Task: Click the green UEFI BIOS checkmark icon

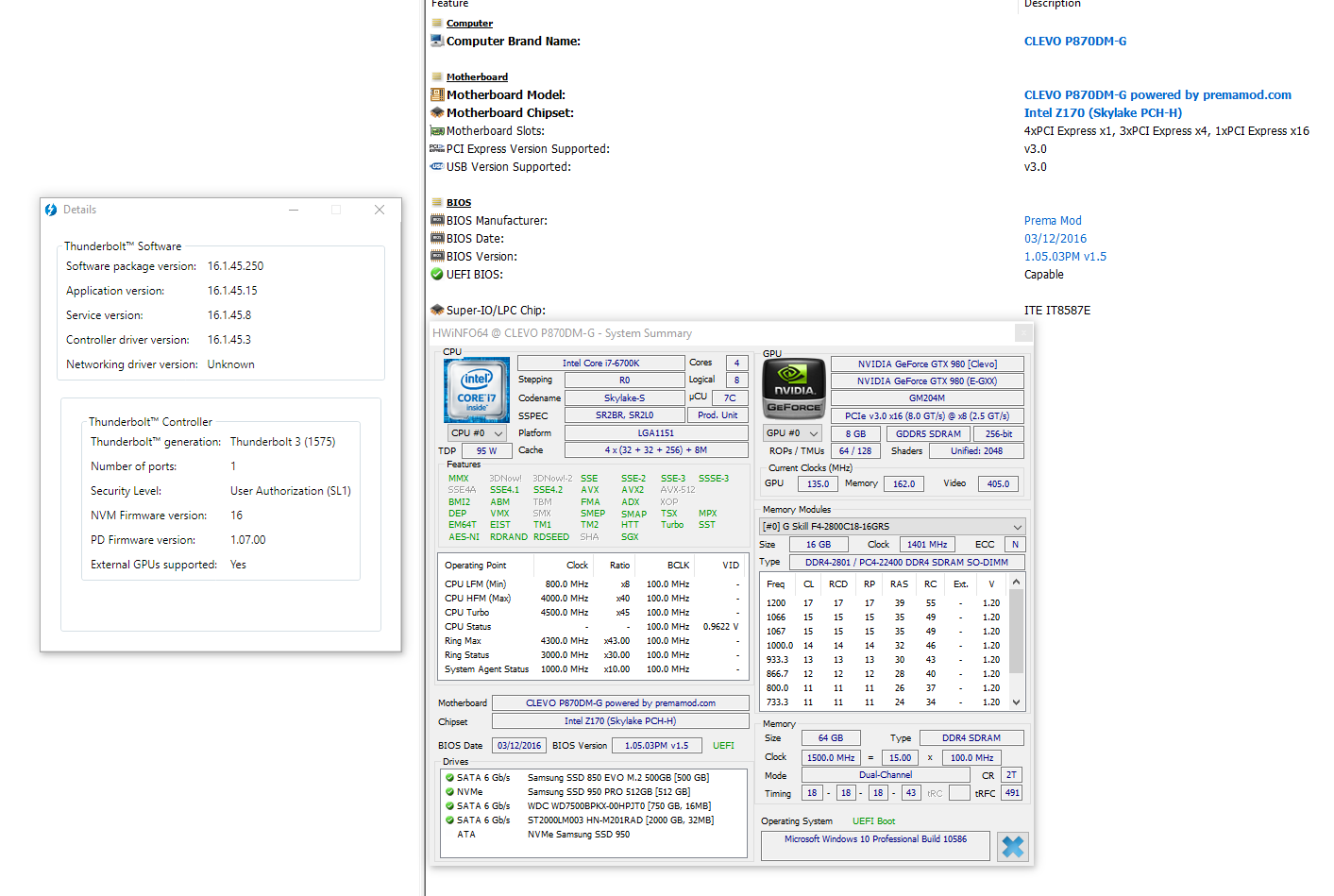Action: click(437, 275)
